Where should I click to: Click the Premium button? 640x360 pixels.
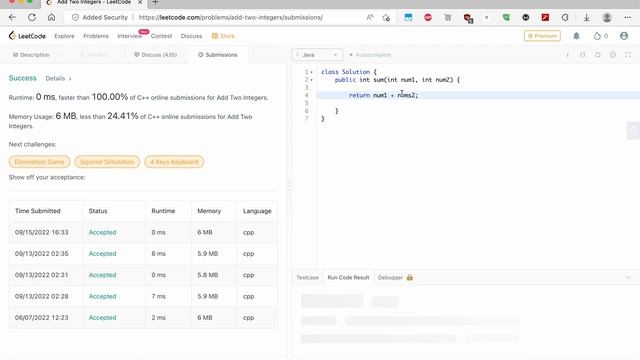pyautogui.click(x=542, y=36)
